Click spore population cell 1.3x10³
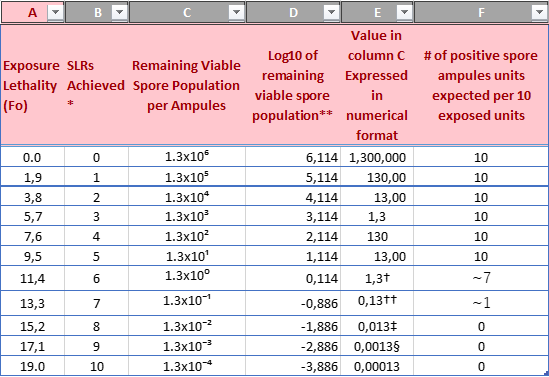Image resolution: width=549 pixels, height=377 pixels. [187, 217]
